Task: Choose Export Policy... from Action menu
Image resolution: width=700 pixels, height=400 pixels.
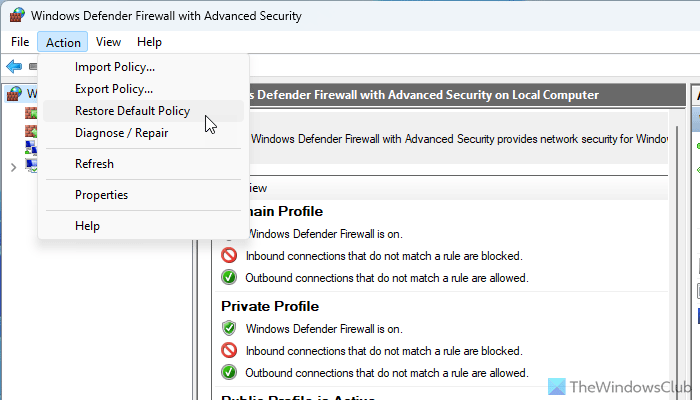Action: click(114, 89)
